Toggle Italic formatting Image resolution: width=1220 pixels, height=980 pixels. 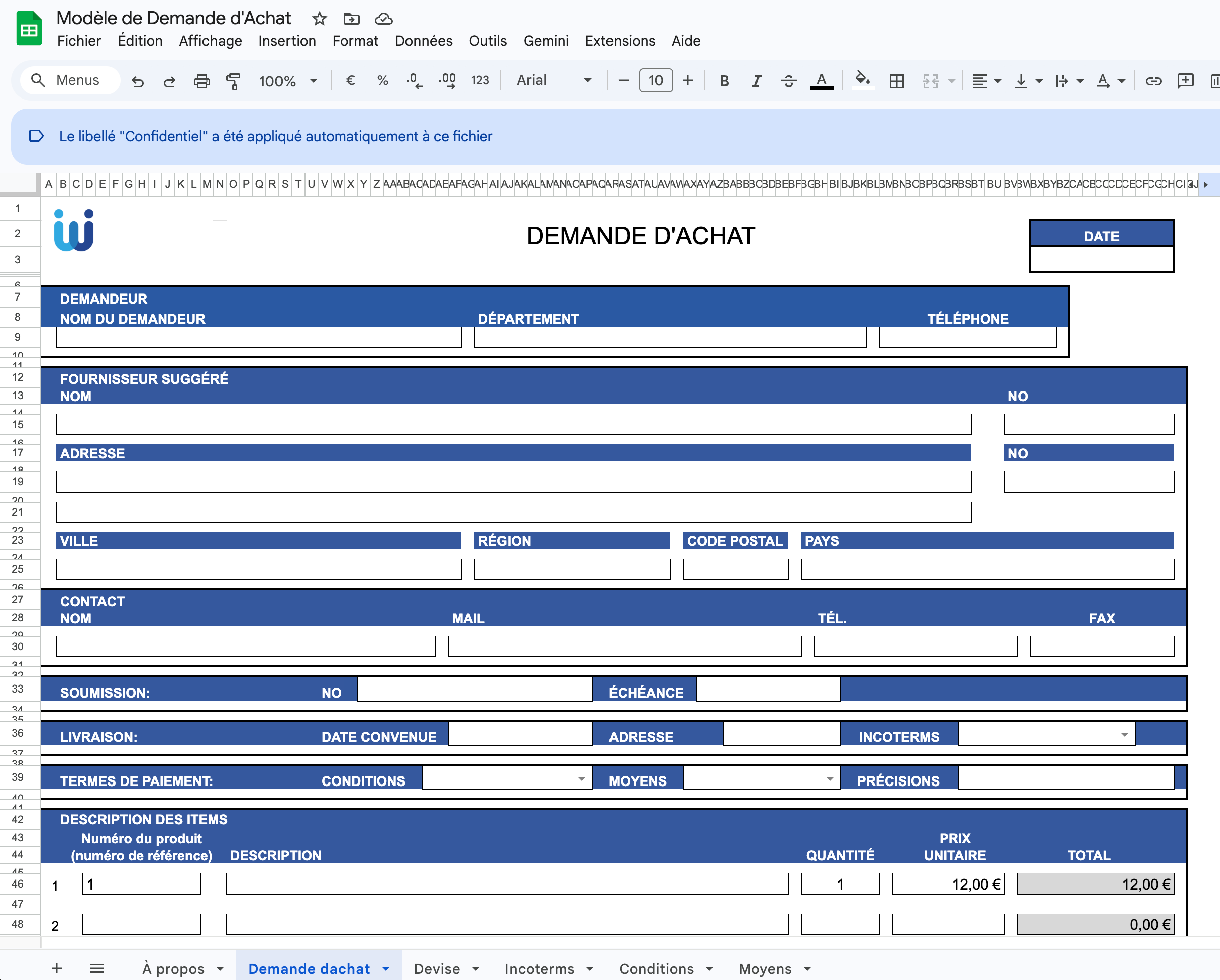click(756, 81)
